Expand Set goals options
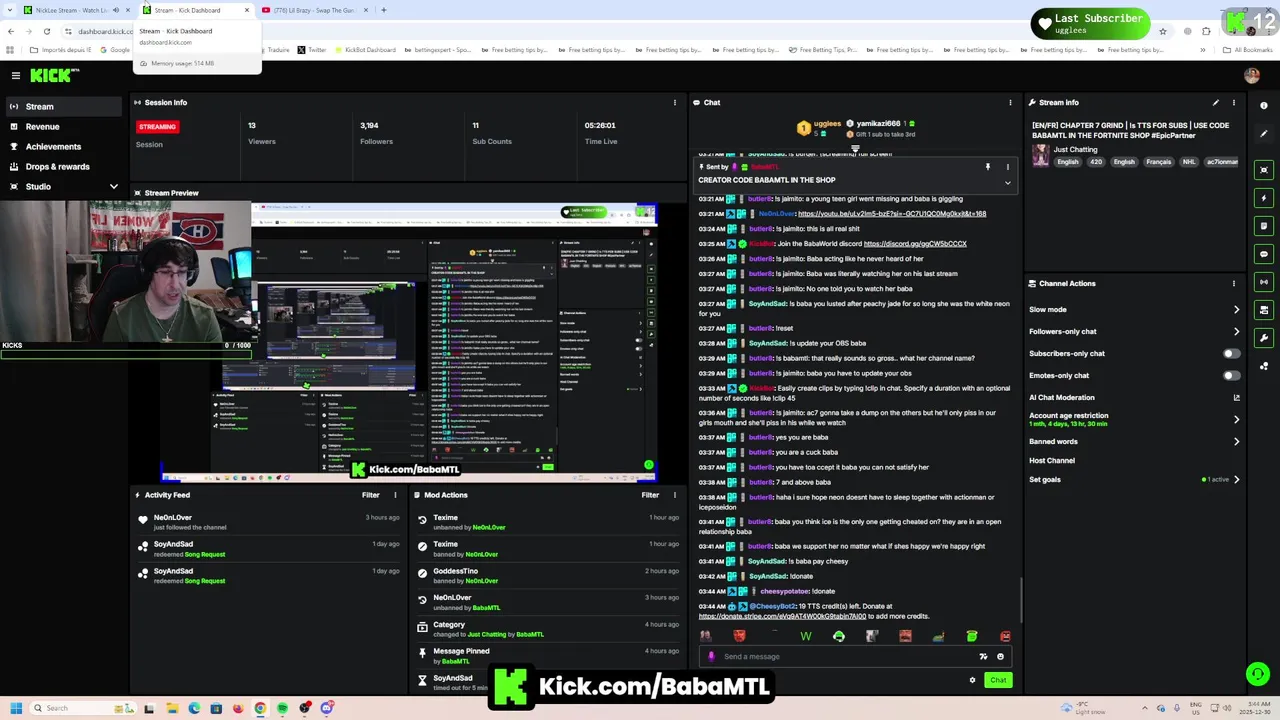The image size is (1280, 720). (x=1237, y=479)
